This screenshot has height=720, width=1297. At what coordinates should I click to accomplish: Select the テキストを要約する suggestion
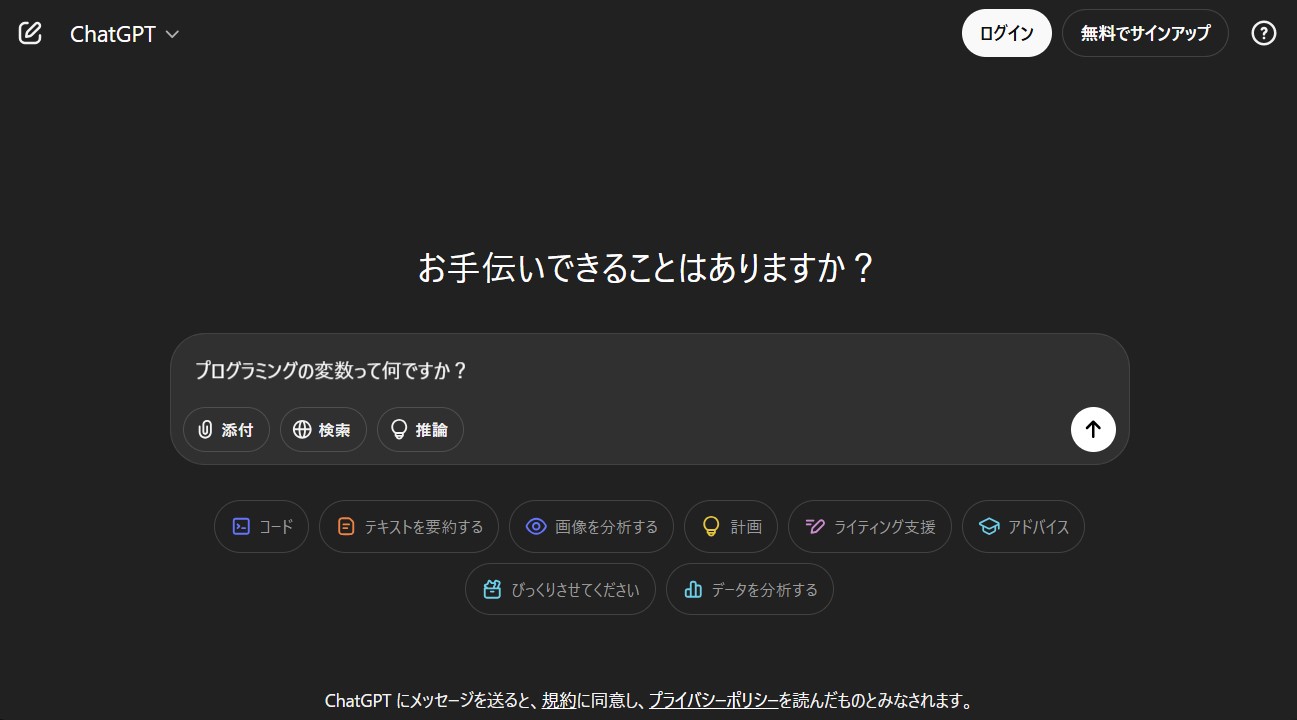[x=409, y=526]
